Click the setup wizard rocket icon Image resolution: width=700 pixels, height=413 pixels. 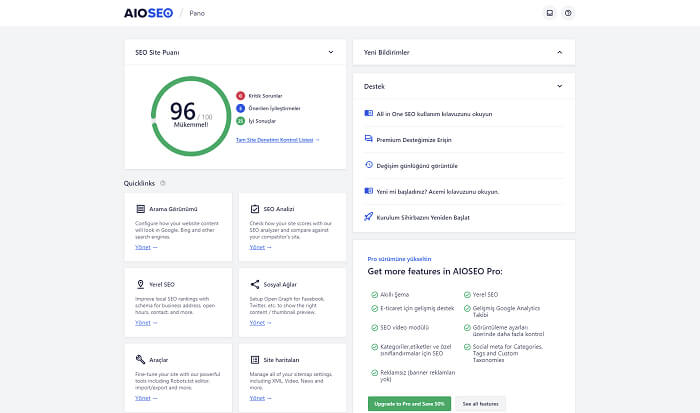[368, 217]
